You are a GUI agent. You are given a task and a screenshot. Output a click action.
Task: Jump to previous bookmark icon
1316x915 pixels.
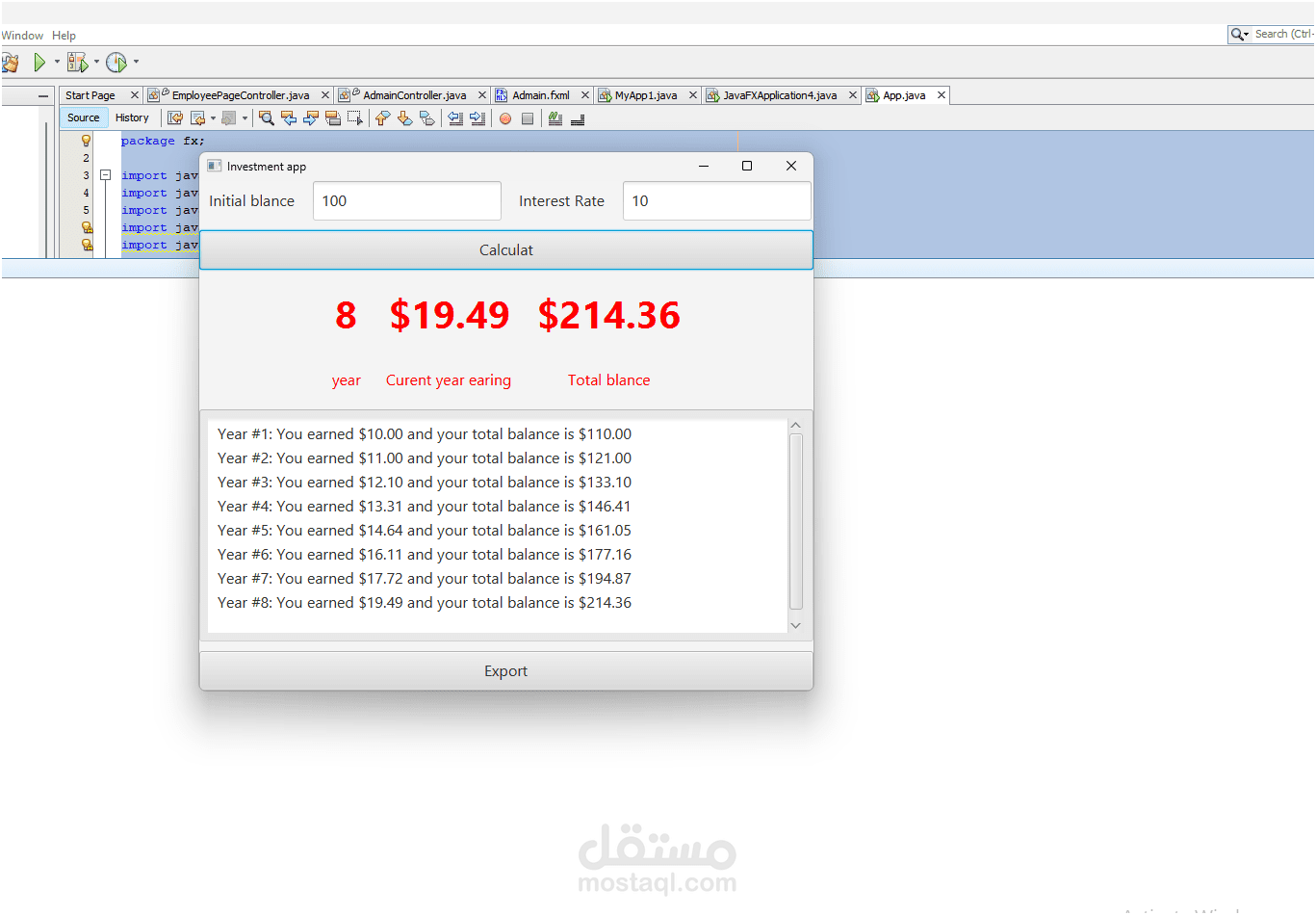pyautogui.click(x=383, y=118)
